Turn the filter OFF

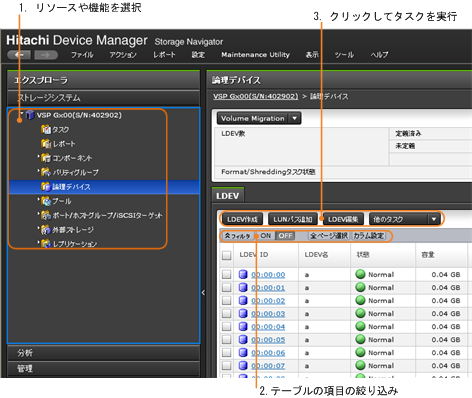(x=285, y=236)
